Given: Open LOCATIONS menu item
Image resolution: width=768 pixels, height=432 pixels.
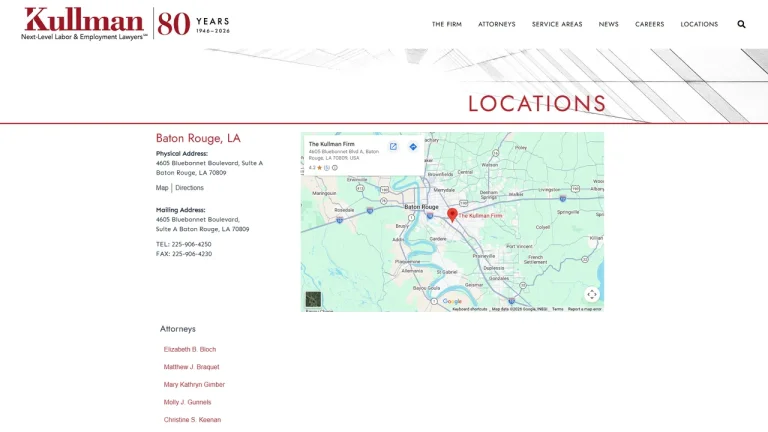Looking at the screenshot, I should [699, 24].
